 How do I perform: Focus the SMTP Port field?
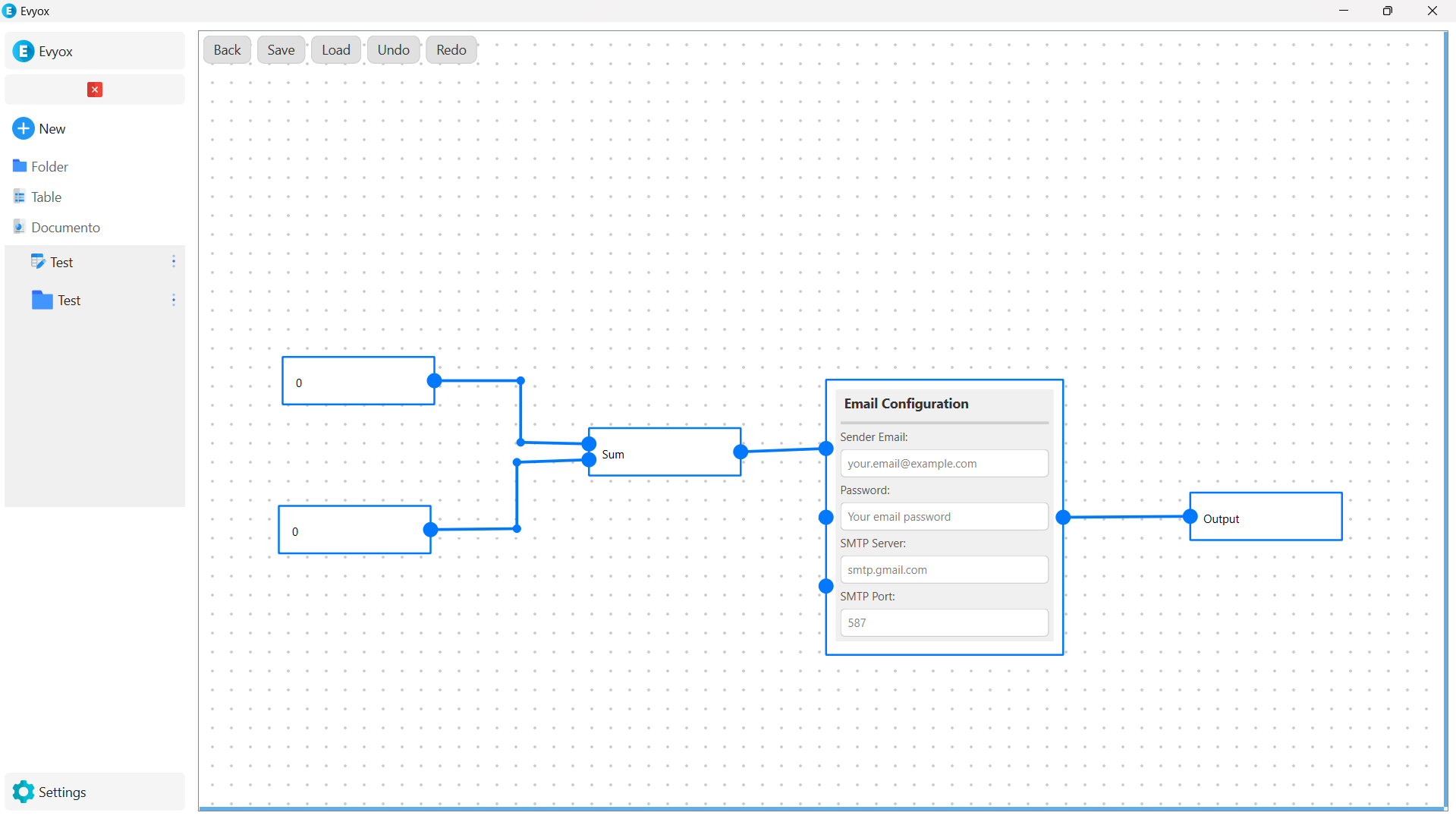pyautogui.click(x=944, y=622)
